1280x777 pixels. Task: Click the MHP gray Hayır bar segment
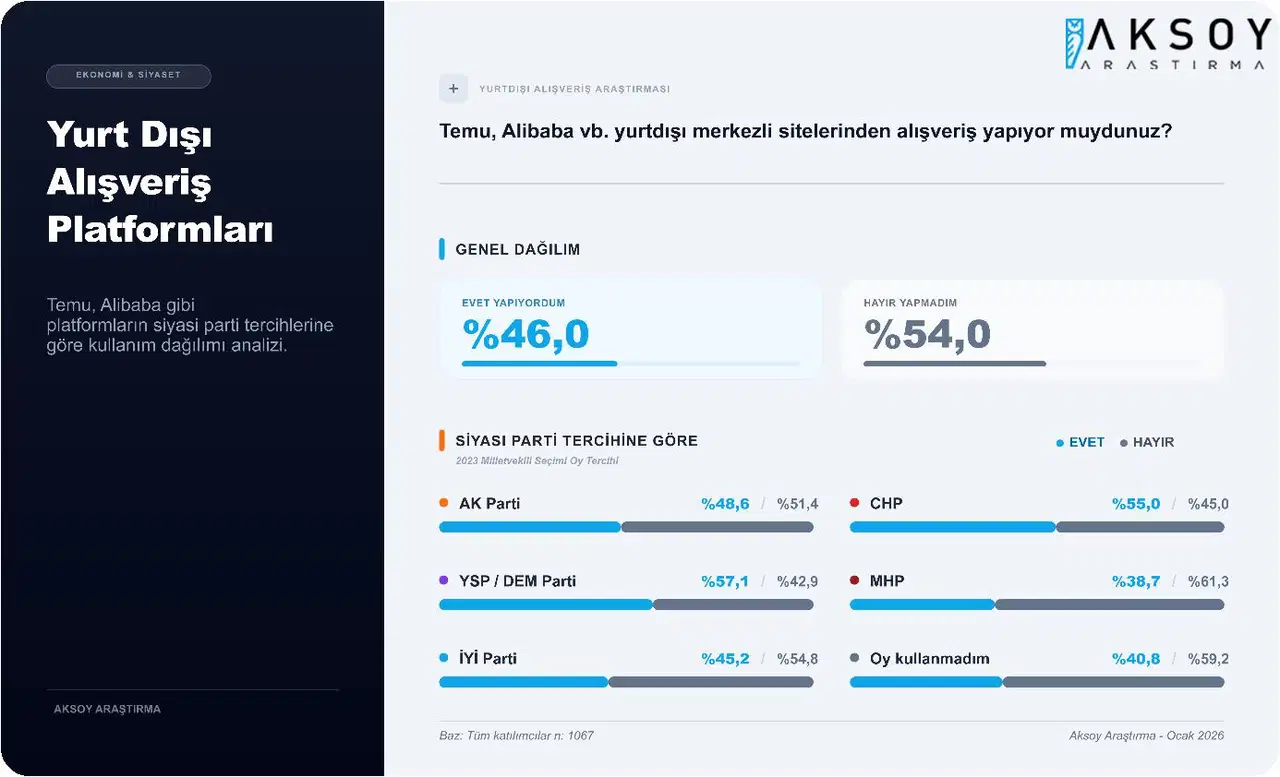click(1109, 605)
